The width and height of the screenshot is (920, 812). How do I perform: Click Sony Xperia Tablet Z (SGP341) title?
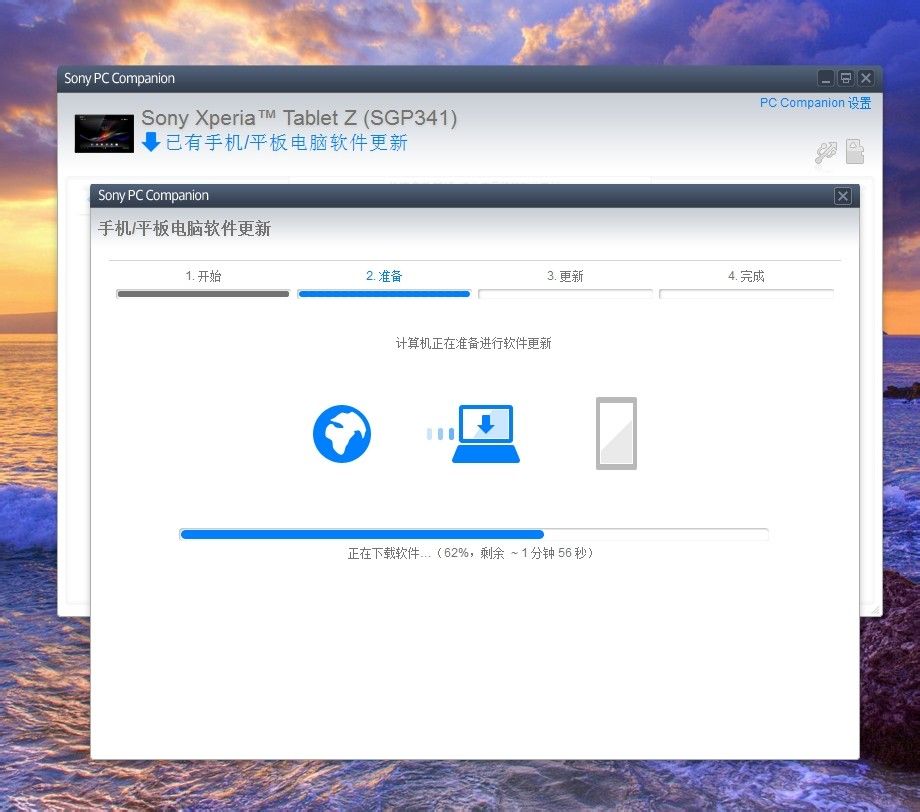click(x=299, y=118)
